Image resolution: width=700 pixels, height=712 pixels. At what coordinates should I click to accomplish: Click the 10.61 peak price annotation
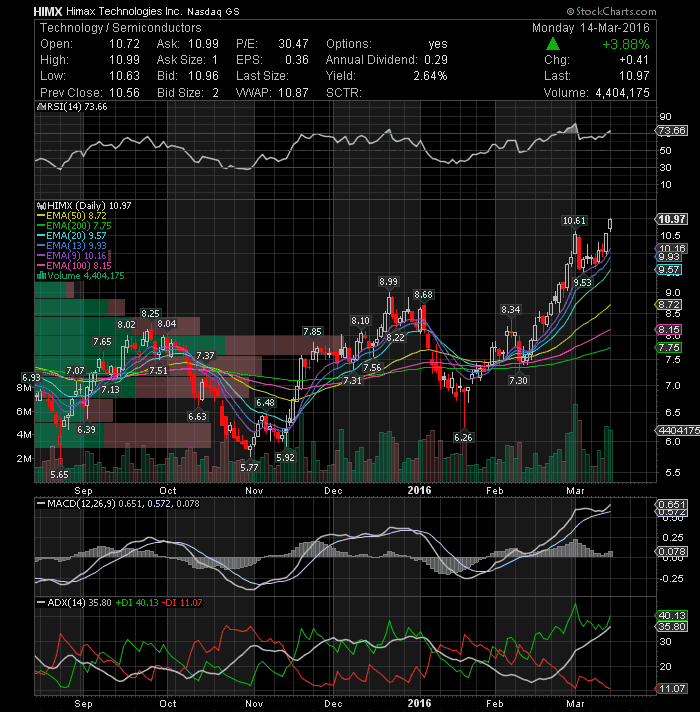pyautogui.click(x=574, y=221)
